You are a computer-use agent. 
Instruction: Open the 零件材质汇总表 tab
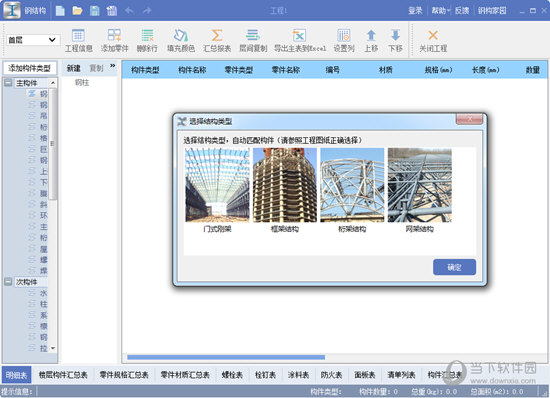pos(185,375)
